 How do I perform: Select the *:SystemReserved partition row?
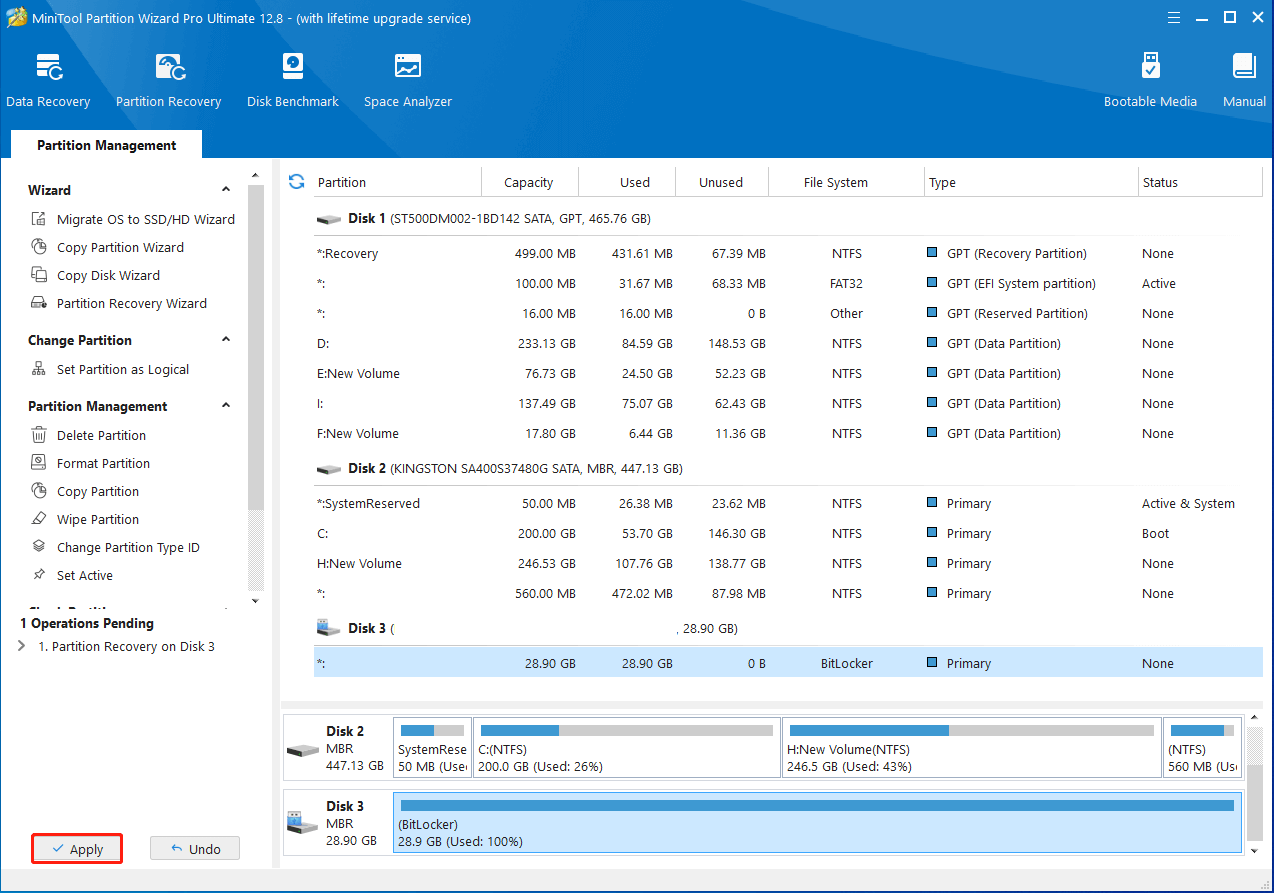[788, 503]
